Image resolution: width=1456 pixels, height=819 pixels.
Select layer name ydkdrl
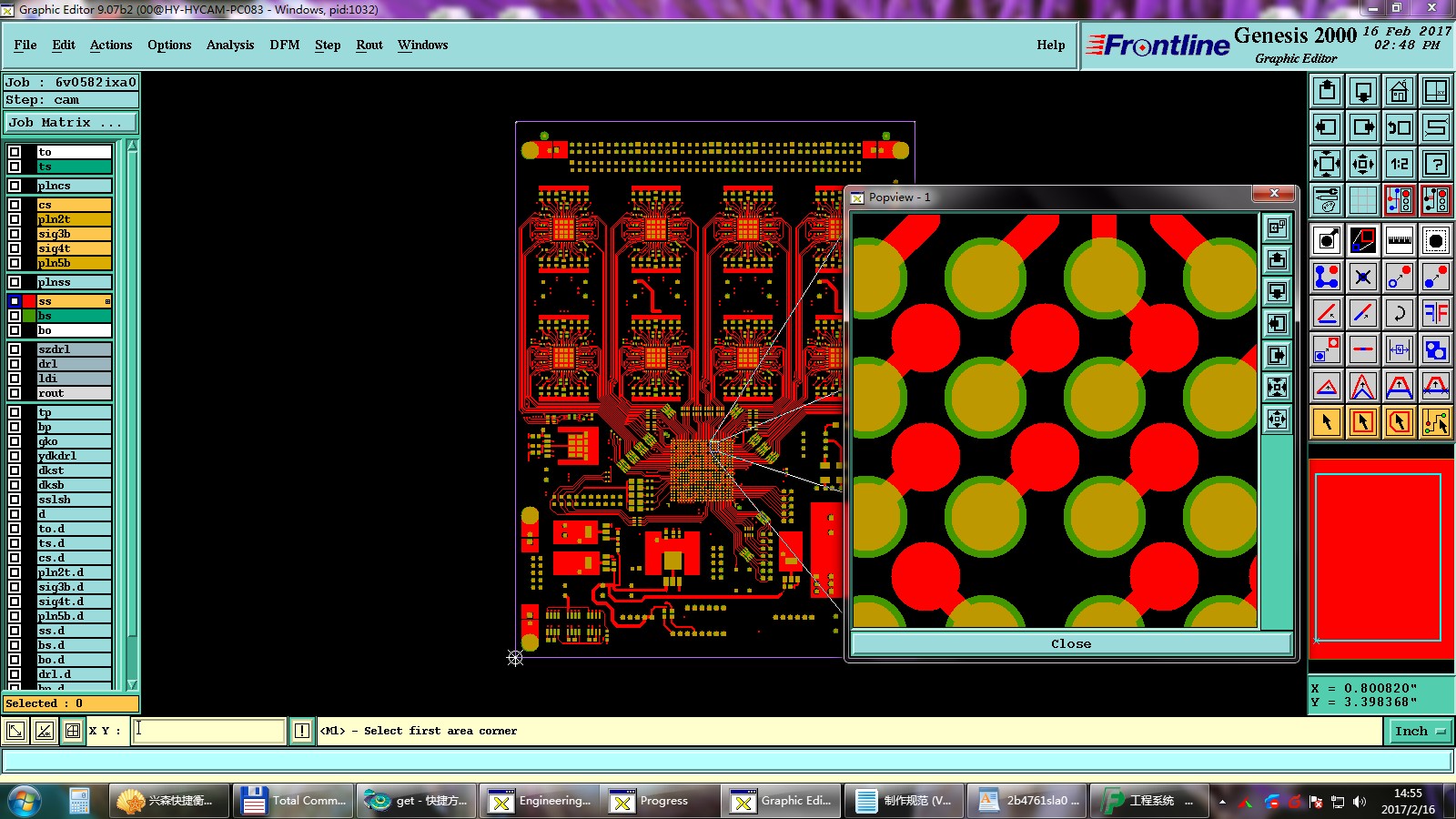point(74,456)
